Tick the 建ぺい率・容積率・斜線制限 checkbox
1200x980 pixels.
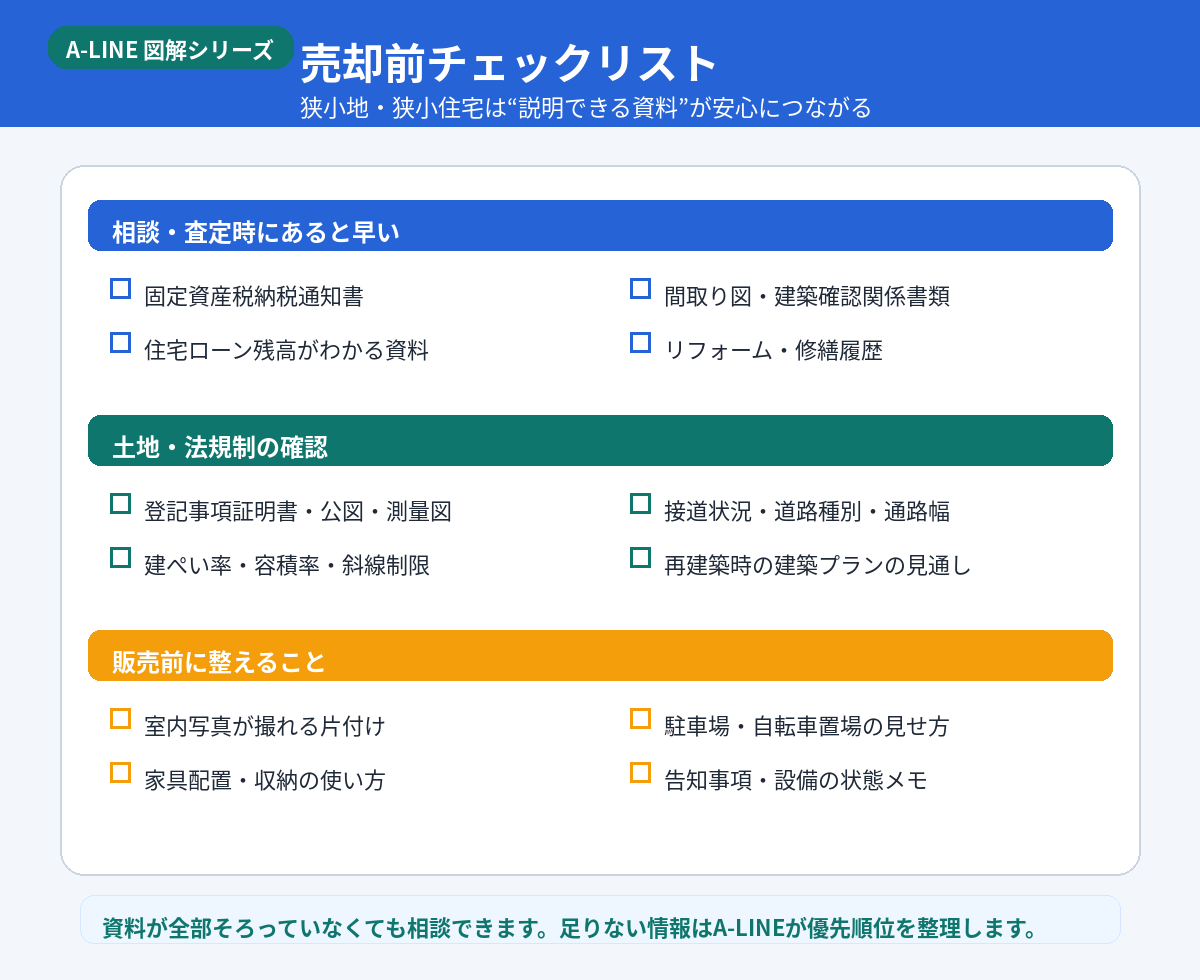(120, 558)
